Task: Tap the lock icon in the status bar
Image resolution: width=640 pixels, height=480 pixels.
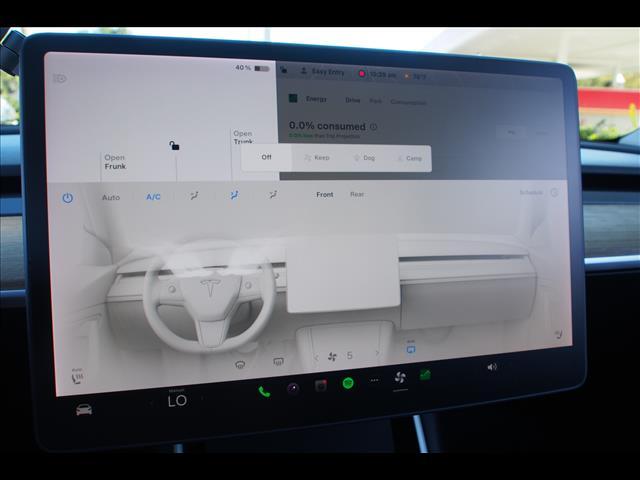Action: tap(284, 70)
